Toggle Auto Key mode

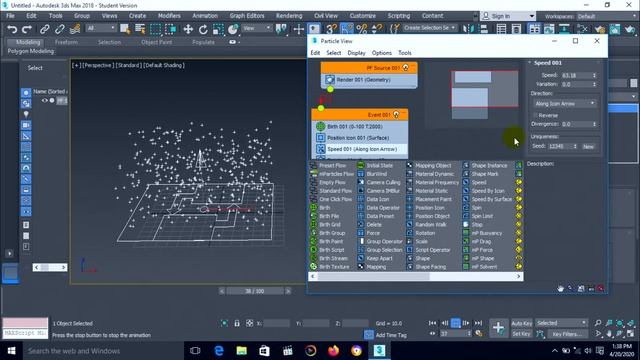pos(521,323)
